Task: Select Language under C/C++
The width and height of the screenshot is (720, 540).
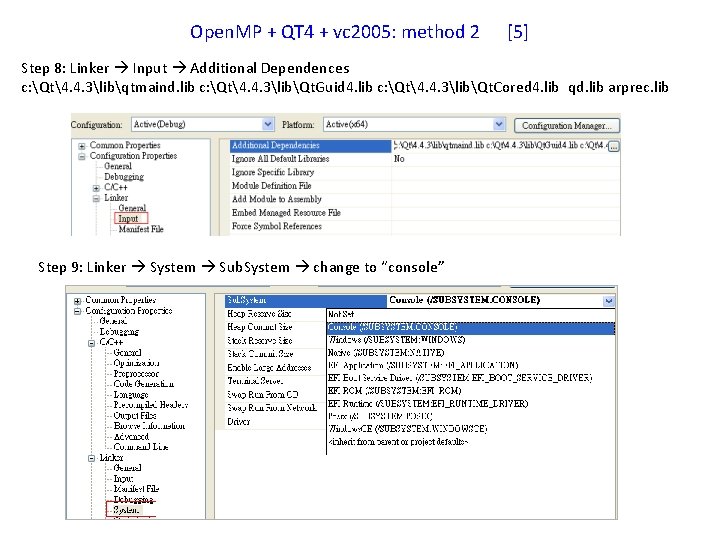Action: [x=131, y=394]
